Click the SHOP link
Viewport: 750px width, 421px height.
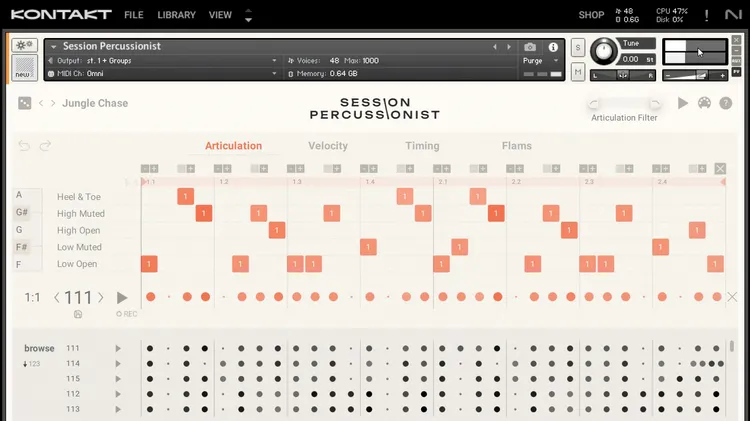(x=591, y=15)
